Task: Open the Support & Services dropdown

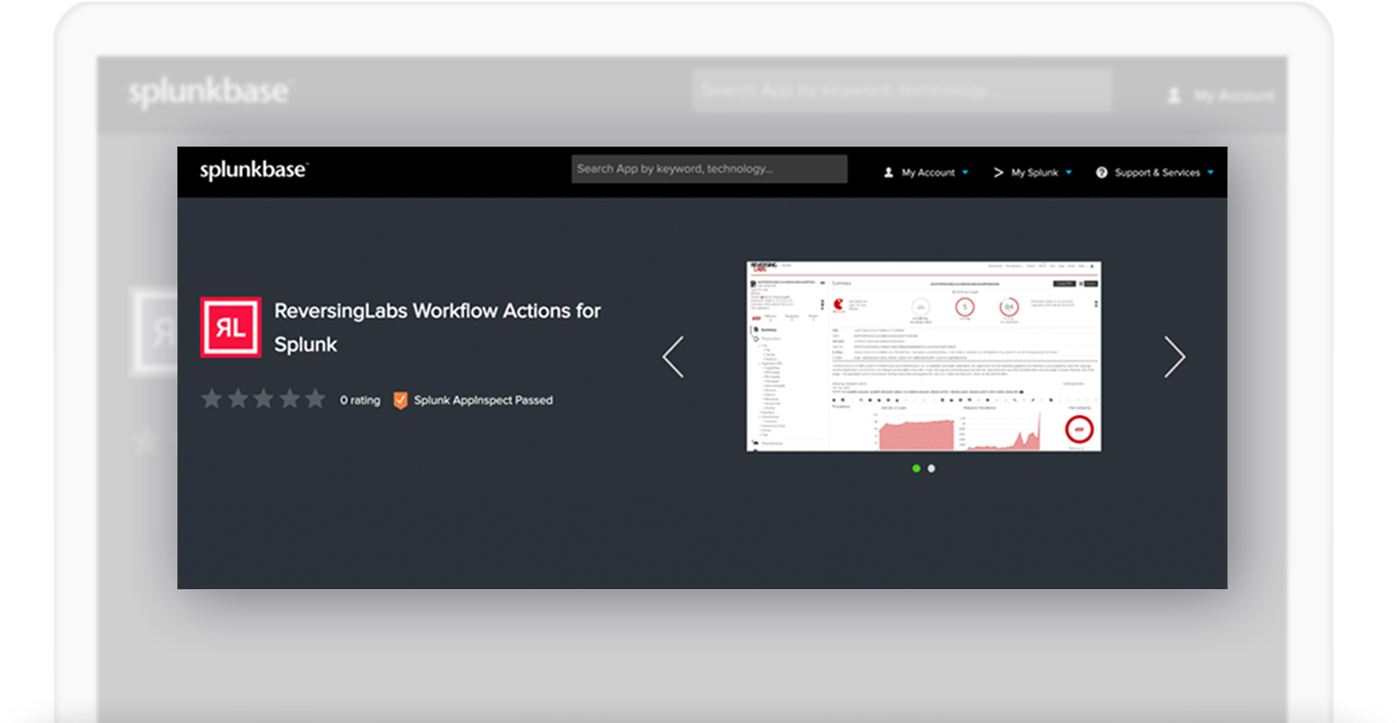Action: (1155, 172)
